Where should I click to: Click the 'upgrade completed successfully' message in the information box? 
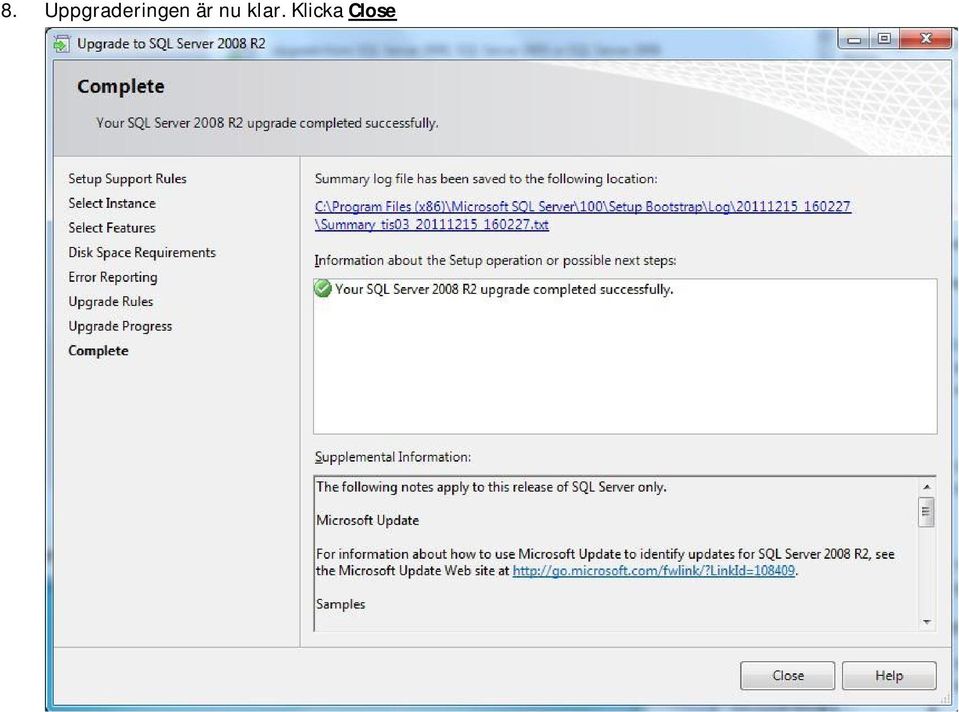504,289
